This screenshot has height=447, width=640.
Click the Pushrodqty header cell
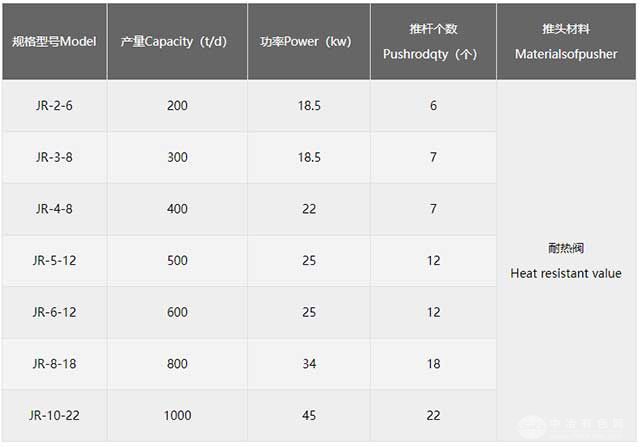tap(433, 41)
